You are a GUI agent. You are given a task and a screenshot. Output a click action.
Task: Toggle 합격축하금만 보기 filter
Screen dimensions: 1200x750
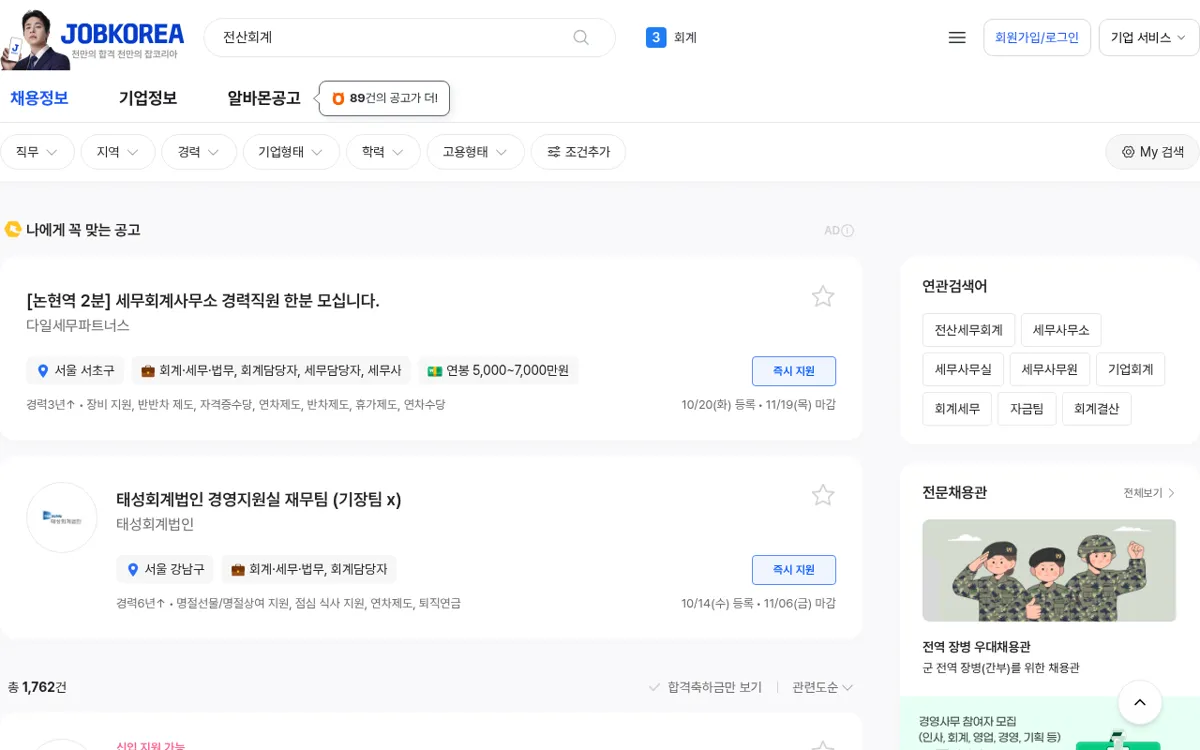(x=705, y=687)
